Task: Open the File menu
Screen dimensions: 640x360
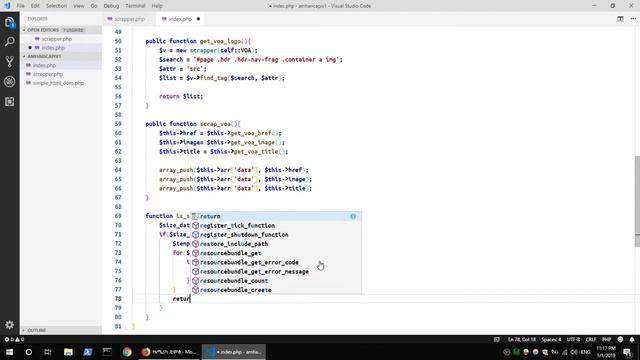Action: click(x=20, y=6)
